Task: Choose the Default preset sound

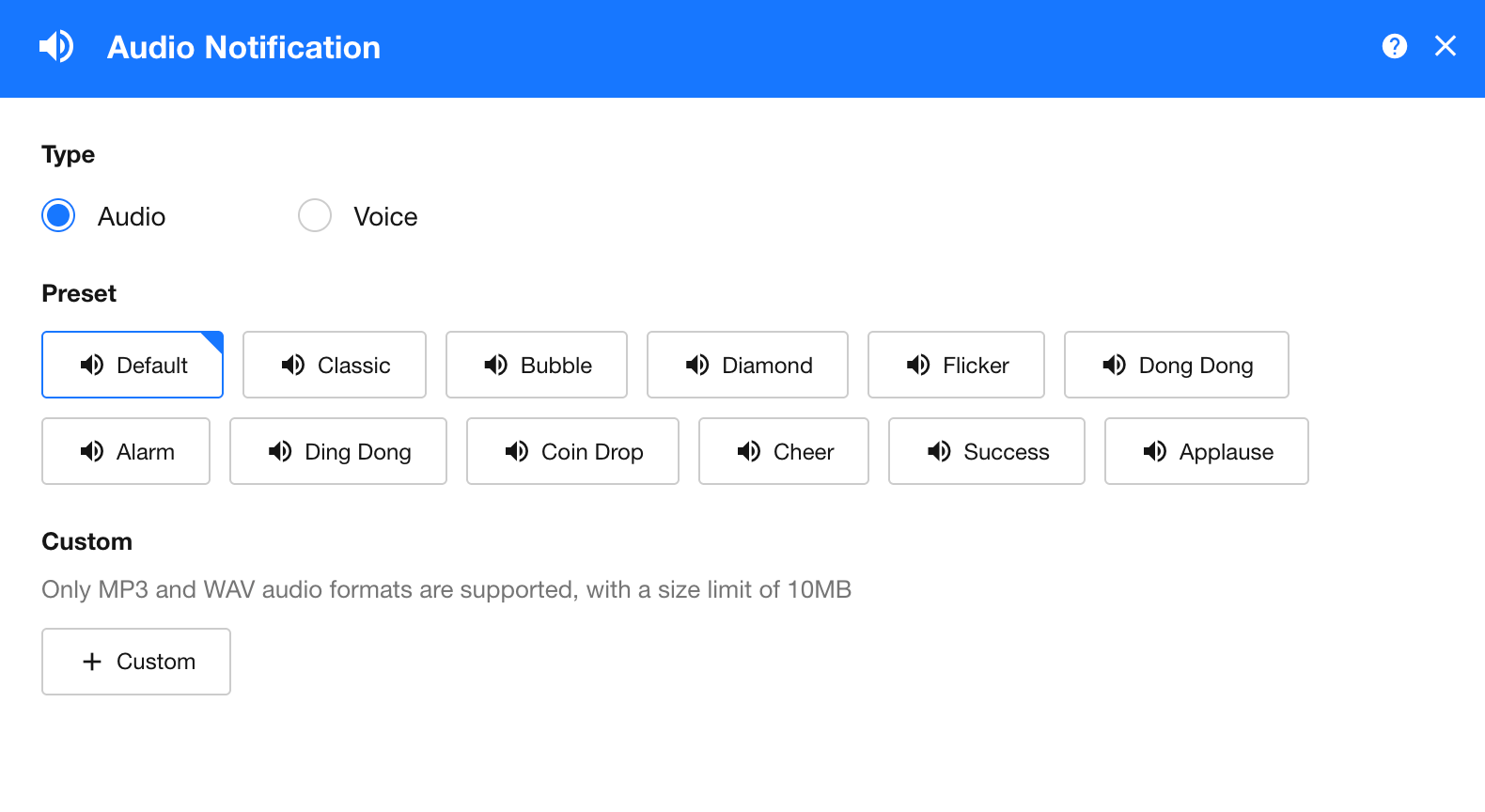Action: pos(133,365)
